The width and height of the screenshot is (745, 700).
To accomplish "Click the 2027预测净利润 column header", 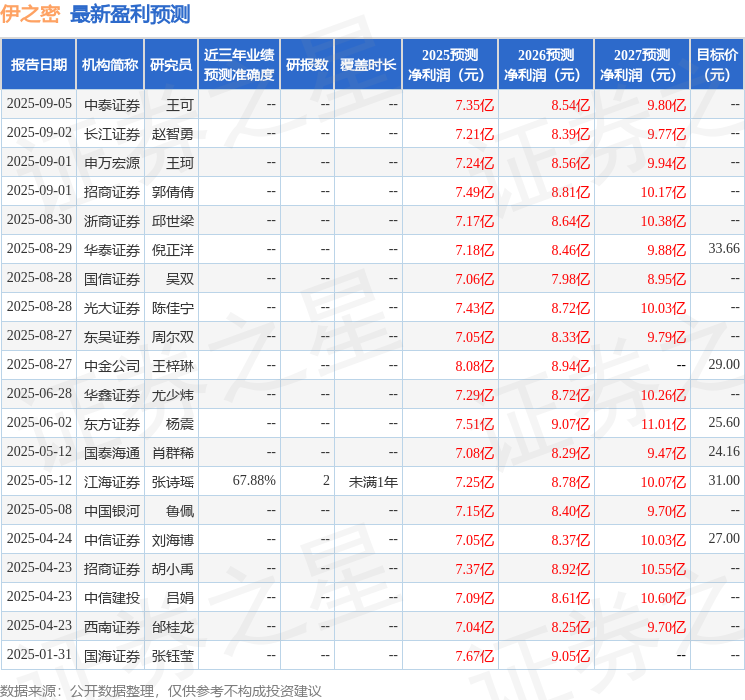I will (642, 65).
